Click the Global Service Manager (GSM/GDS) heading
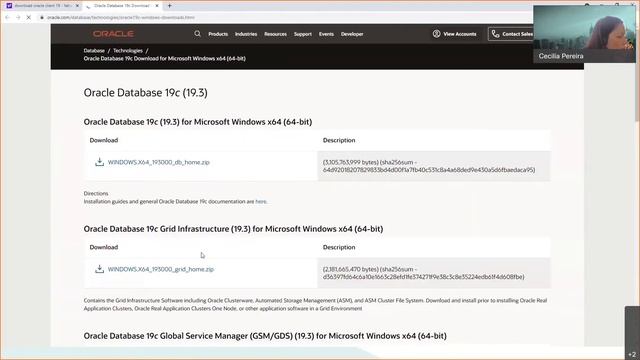 click(x=265, y=336)
